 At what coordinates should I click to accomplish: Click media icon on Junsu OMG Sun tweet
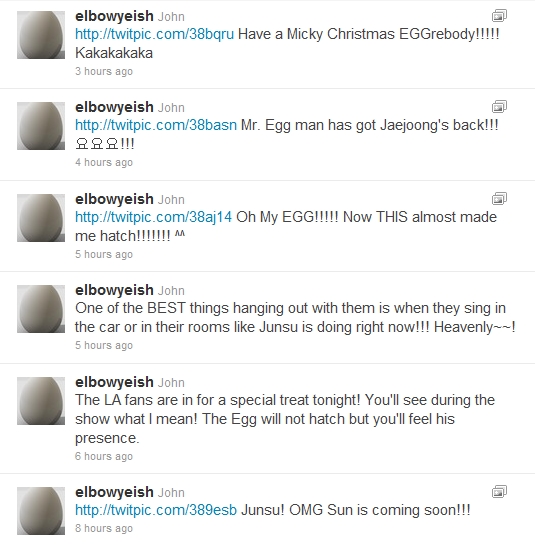(499, 492)
